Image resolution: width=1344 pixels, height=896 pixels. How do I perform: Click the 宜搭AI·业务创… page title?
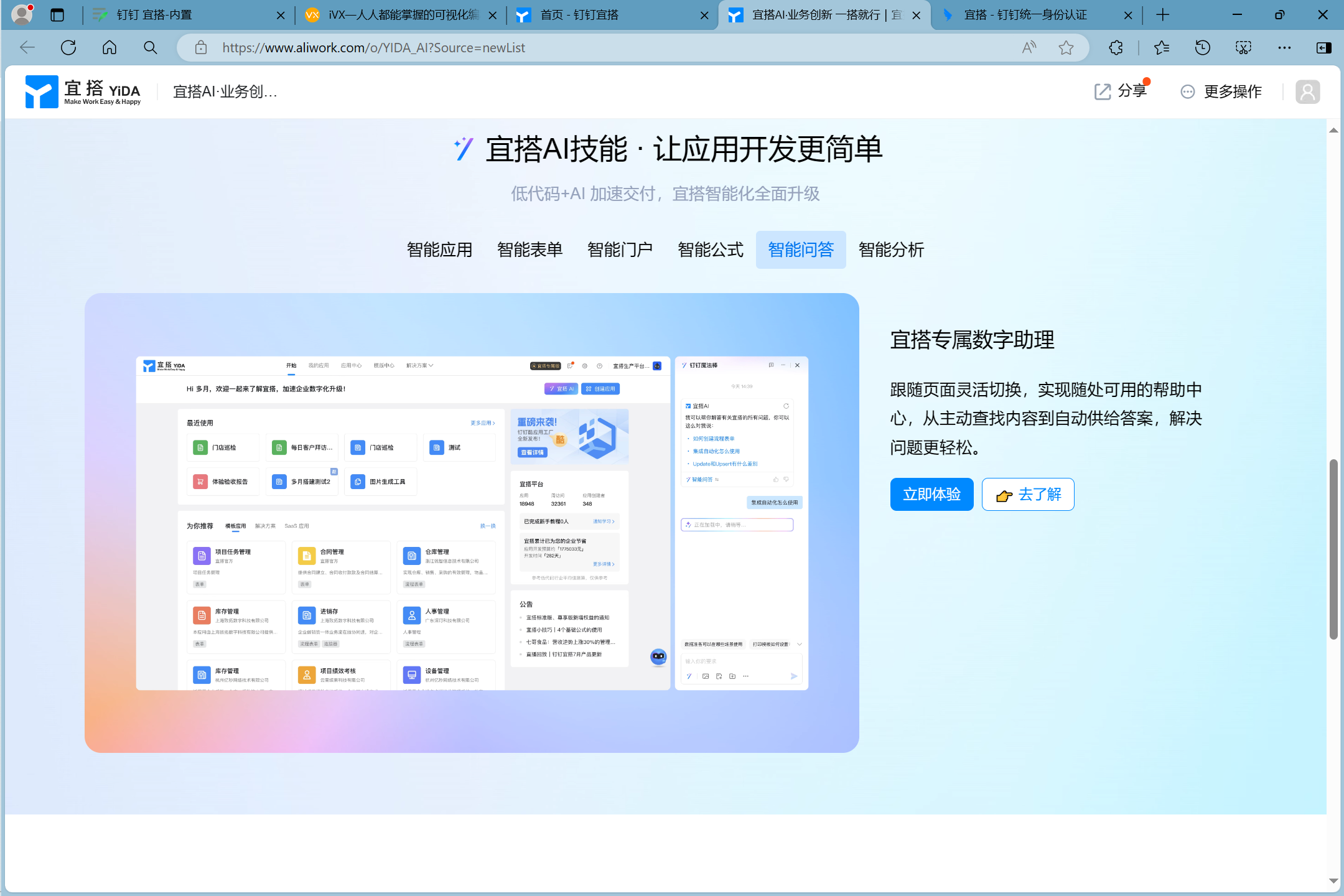tap(225, 91)
